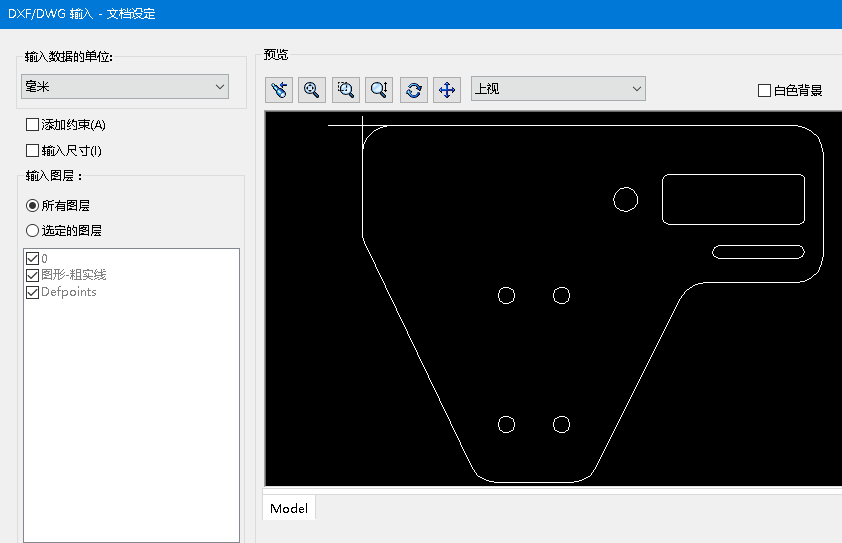Select the zoom in/out magnifier tool
The height and width of the screenshot is (543, 842).
(x=379, y=90)
